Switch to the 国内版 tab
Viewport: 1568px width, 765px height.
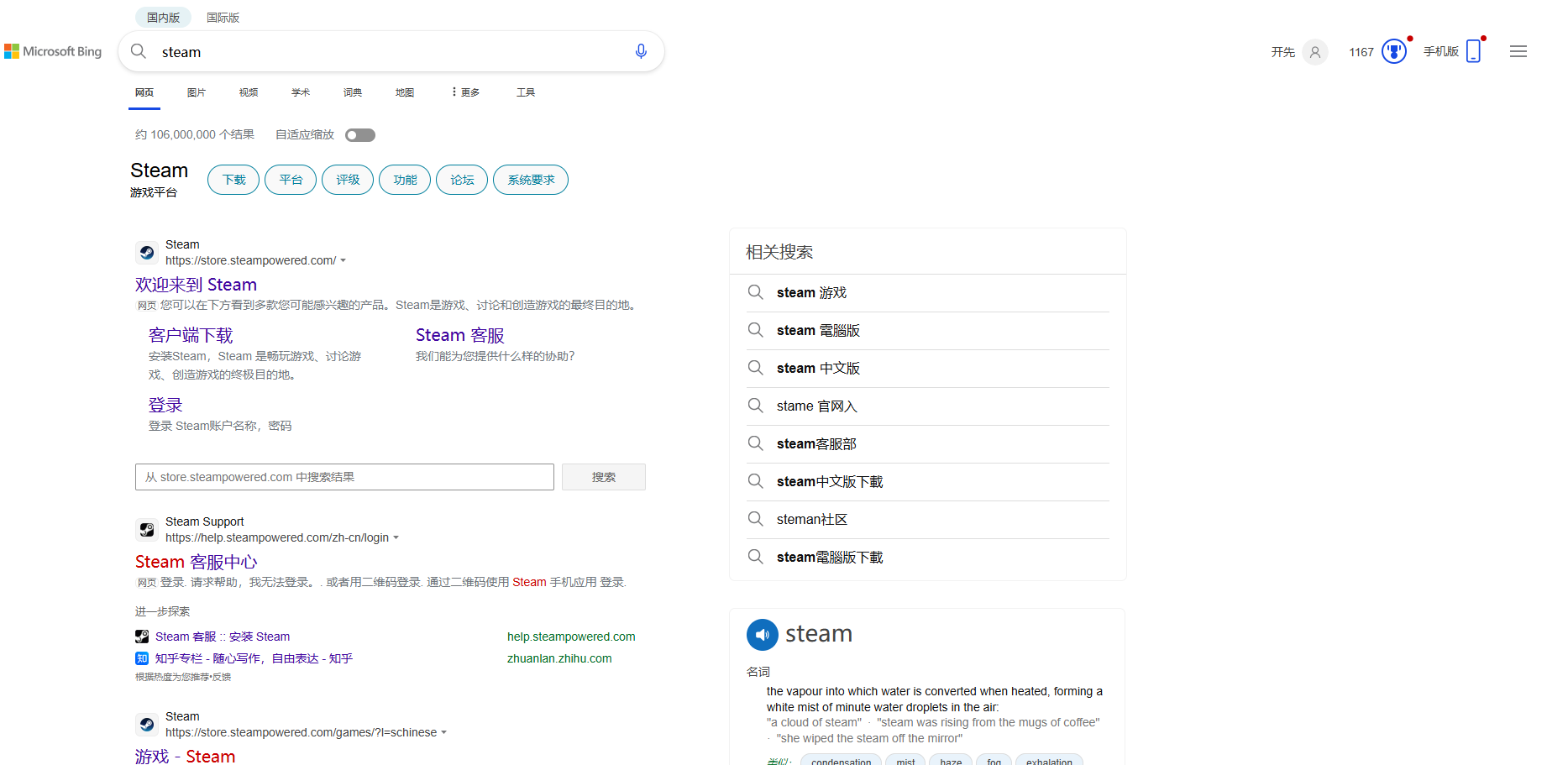tap(163, 18)
